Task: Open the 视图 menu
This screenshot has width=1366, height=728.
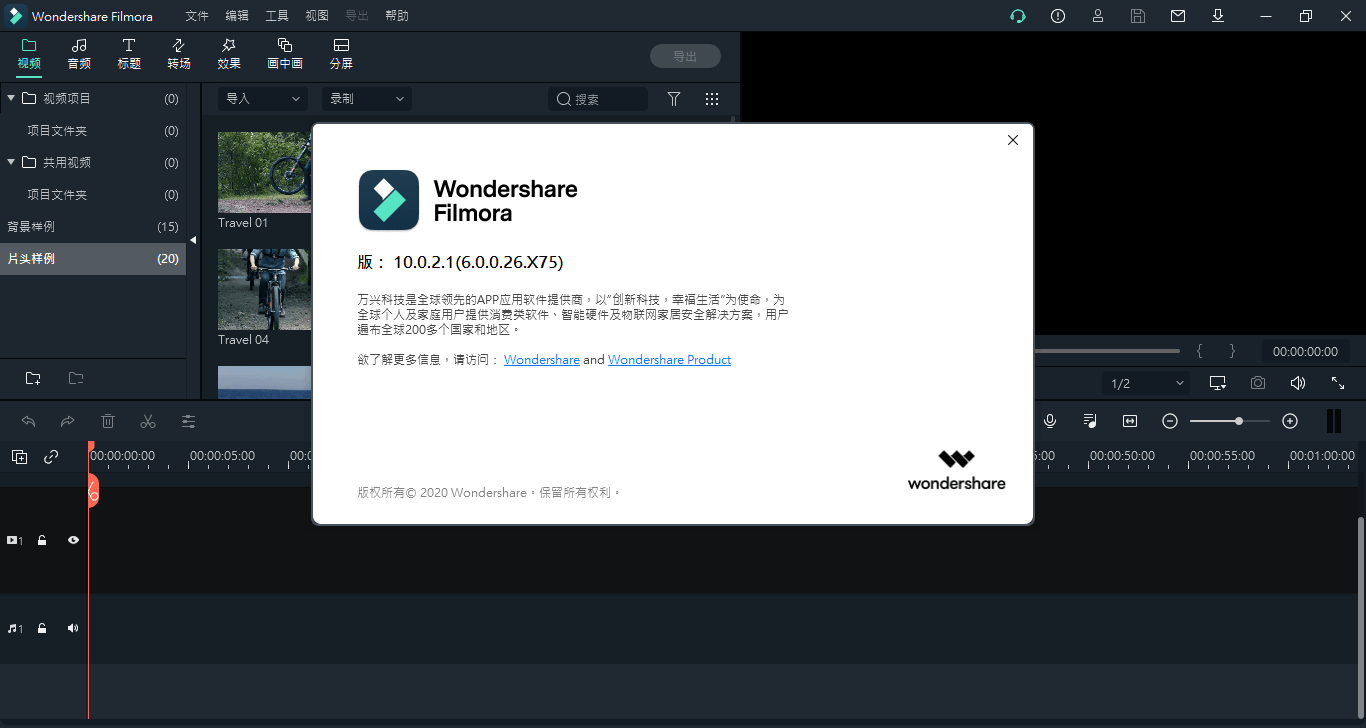Action: coord(317,16)
